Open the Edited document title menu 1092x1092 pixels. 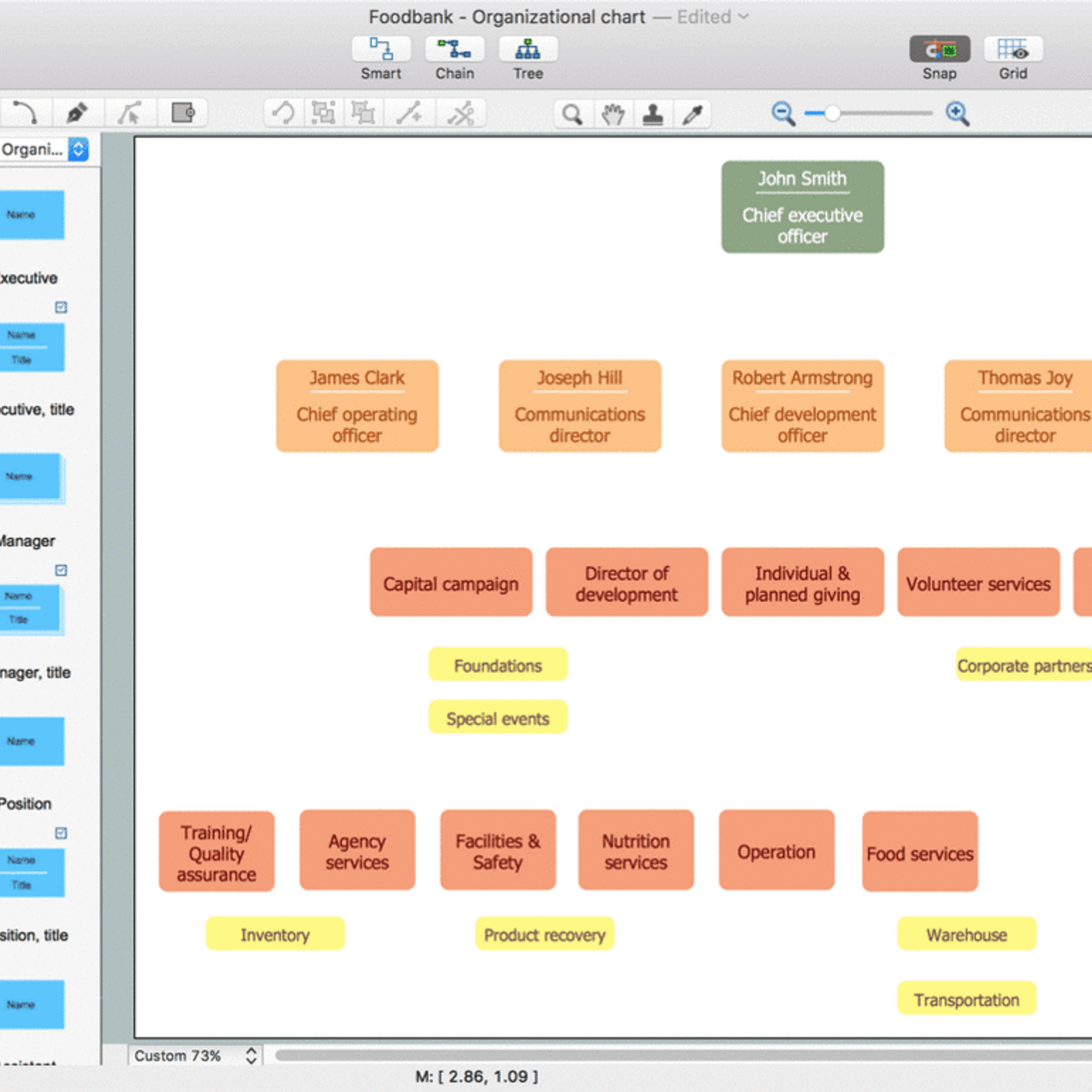(x=713, y=17)
